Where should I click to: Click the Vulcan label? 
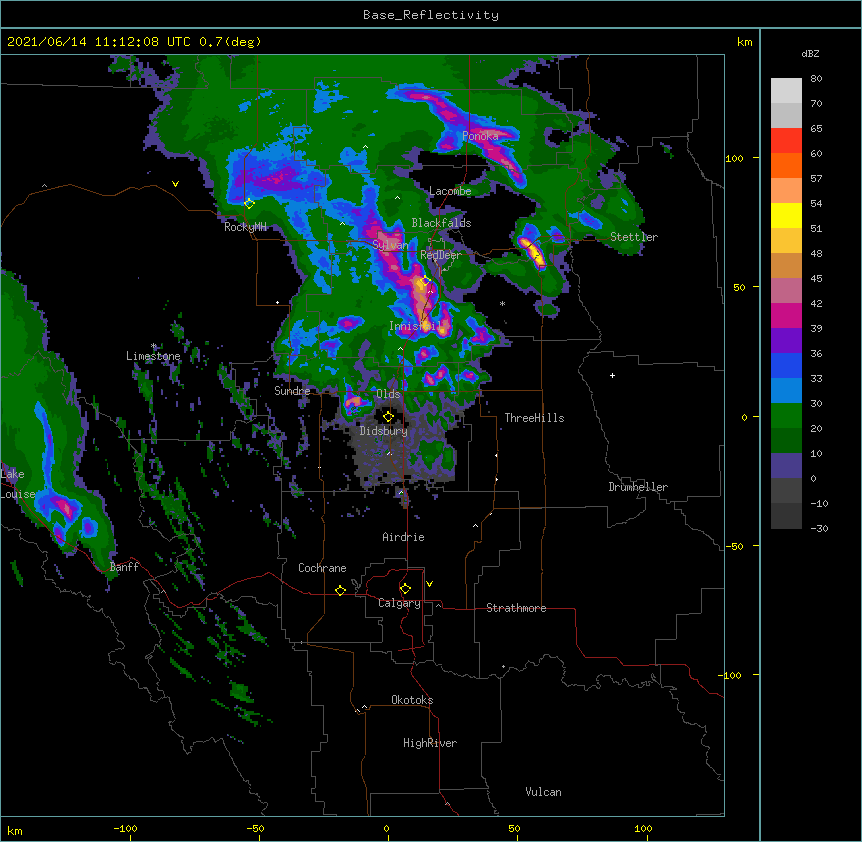point(543,792)
